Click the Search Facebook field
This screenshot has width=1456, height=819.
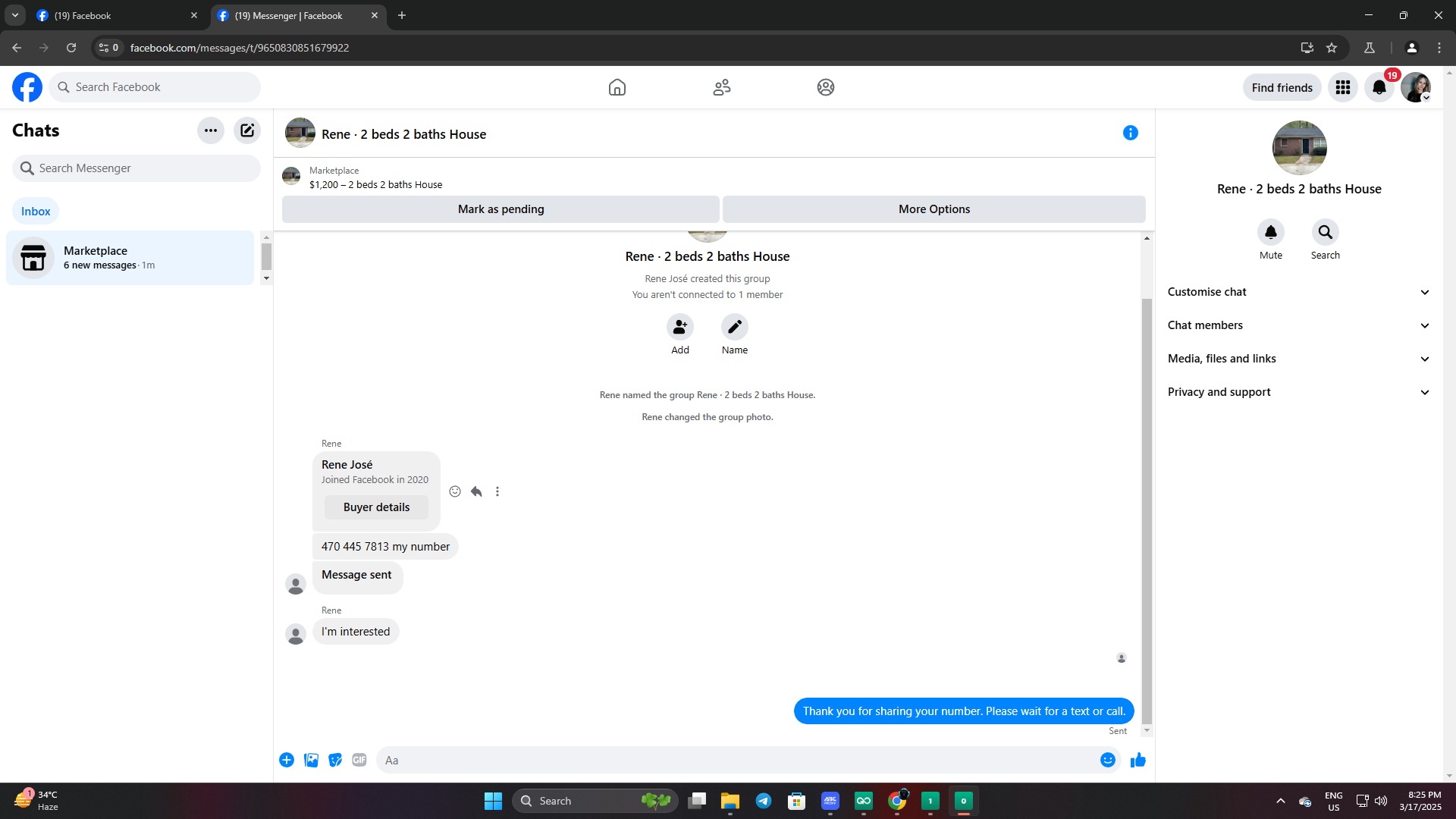(155, 87)
